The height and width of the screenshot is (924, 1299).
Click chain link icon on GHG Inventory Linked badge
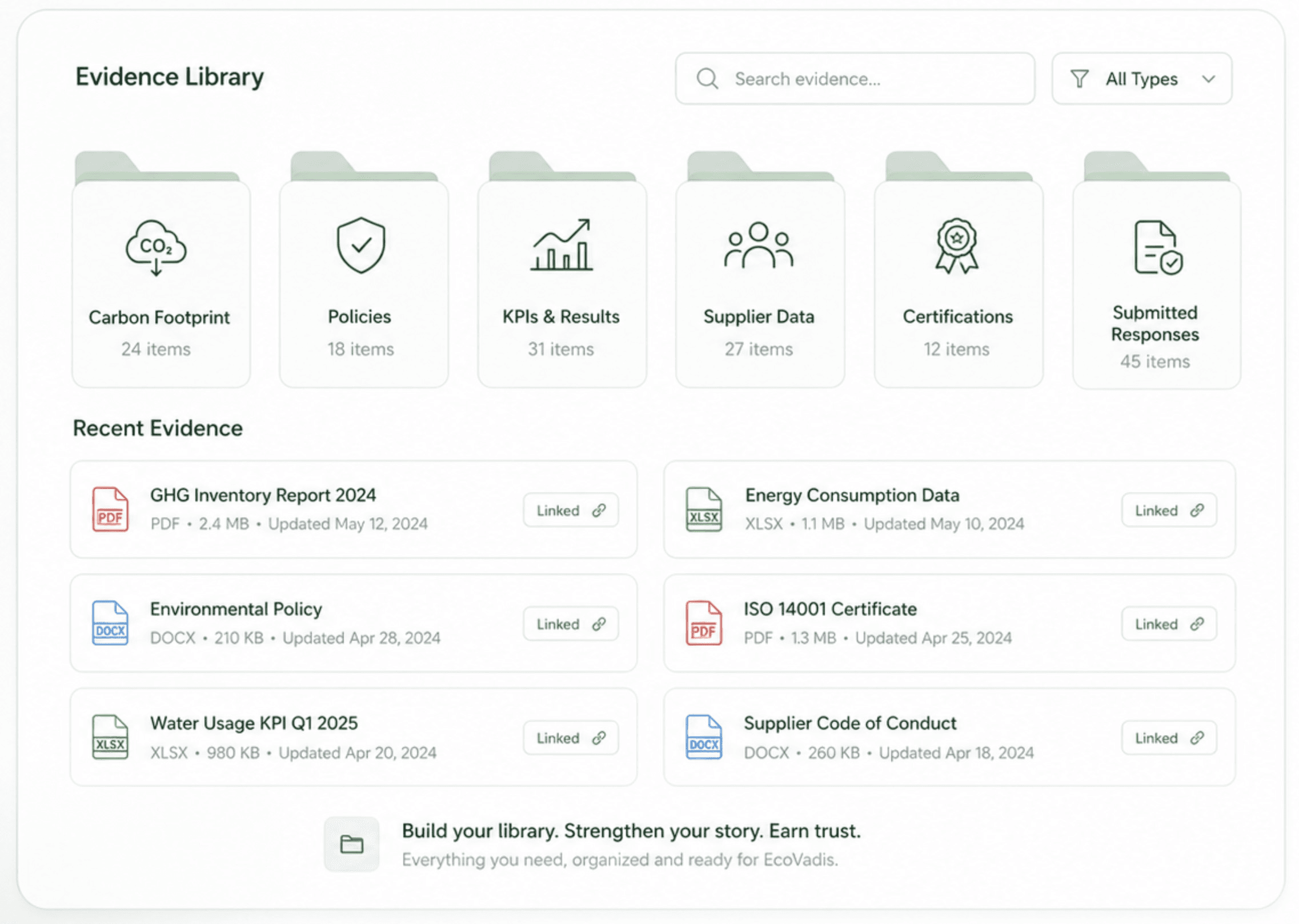[599, 510]
